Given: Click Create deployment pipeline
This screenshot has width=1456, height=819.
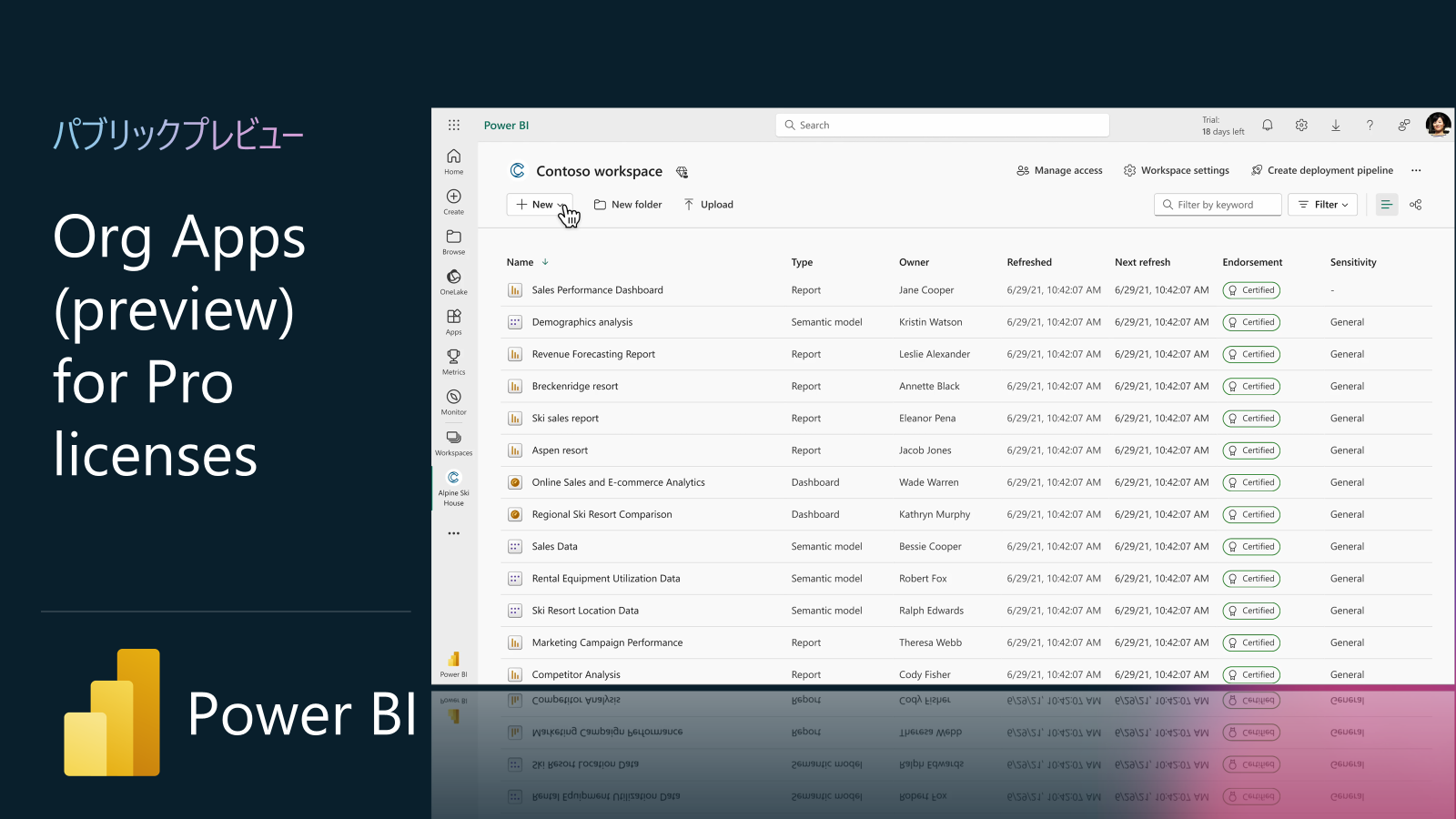Looking at the screenshot, I should pyautogui.click(x=1322, y=170).
